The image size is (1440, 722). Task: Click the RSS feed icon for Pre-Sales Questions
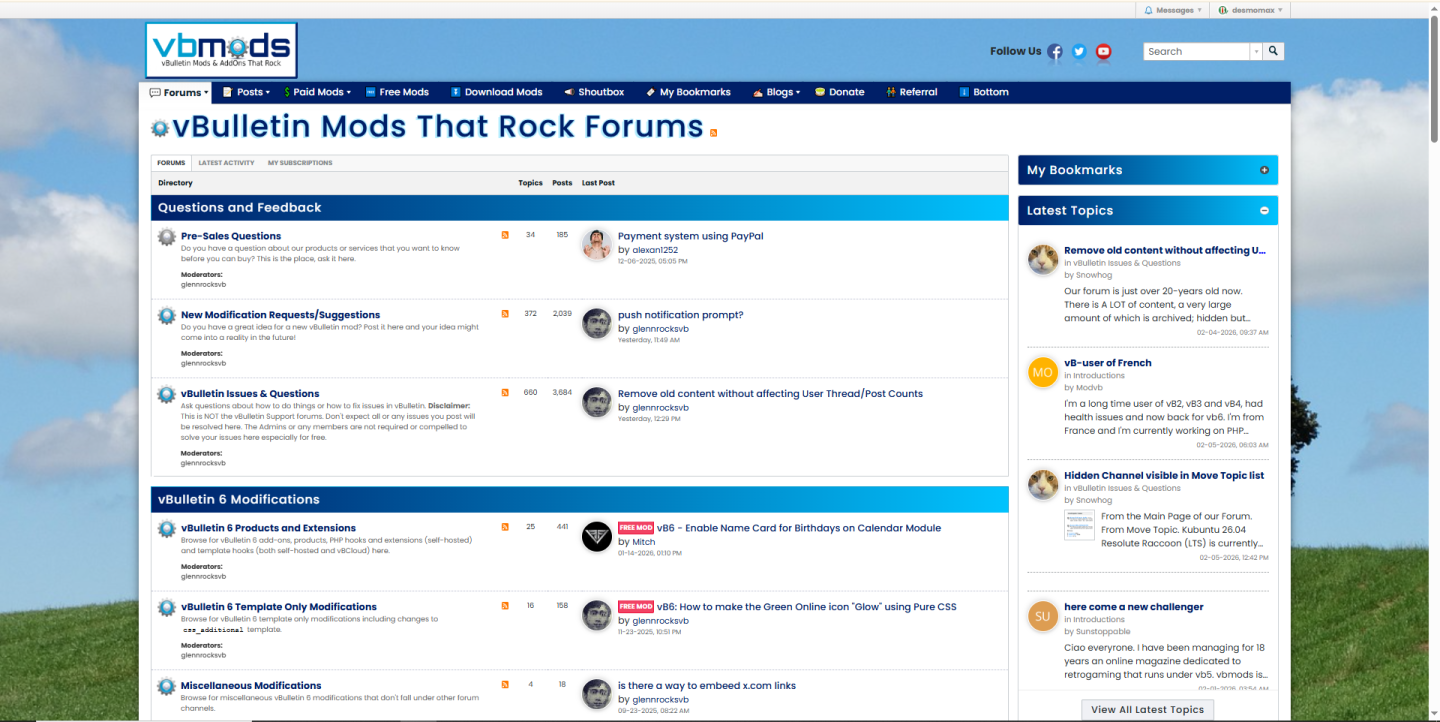[x=505, y=235]
